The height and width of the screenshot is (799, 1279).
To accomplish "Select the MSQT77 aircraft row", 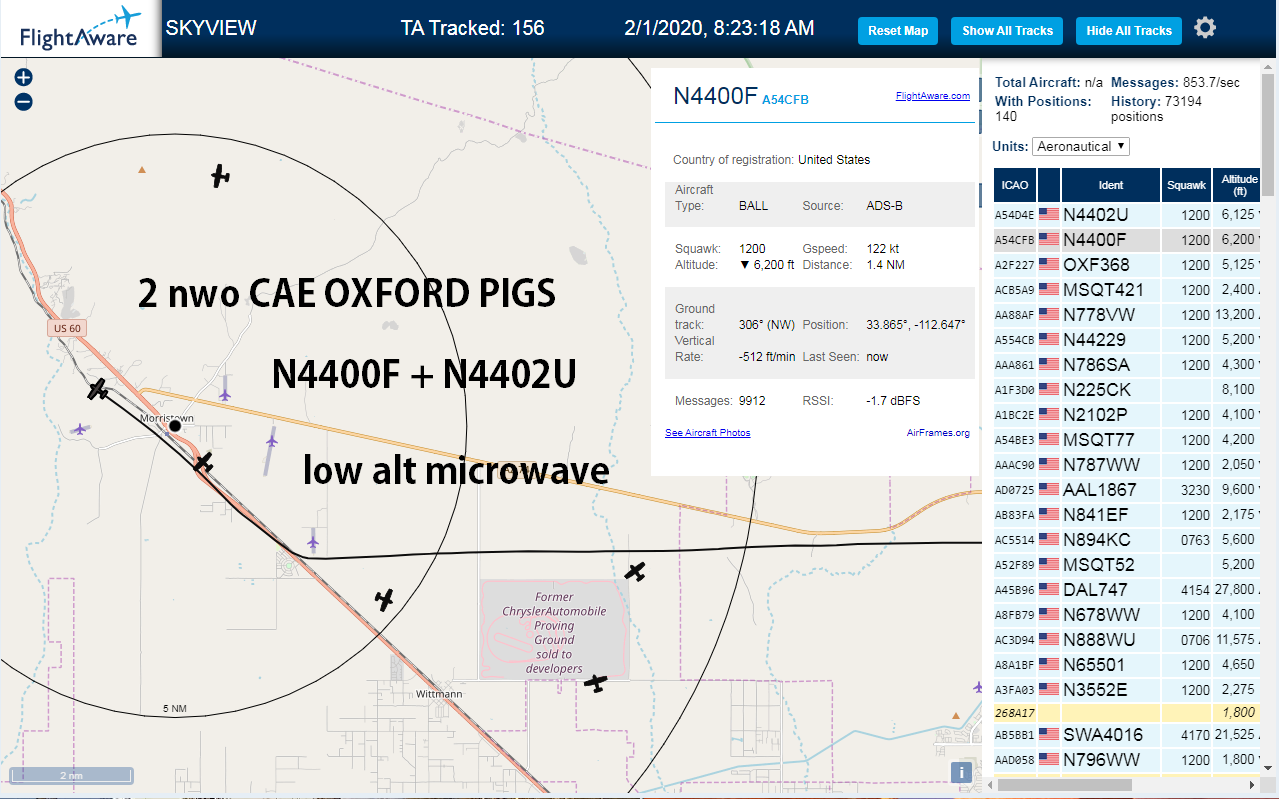I will 1127,440.
